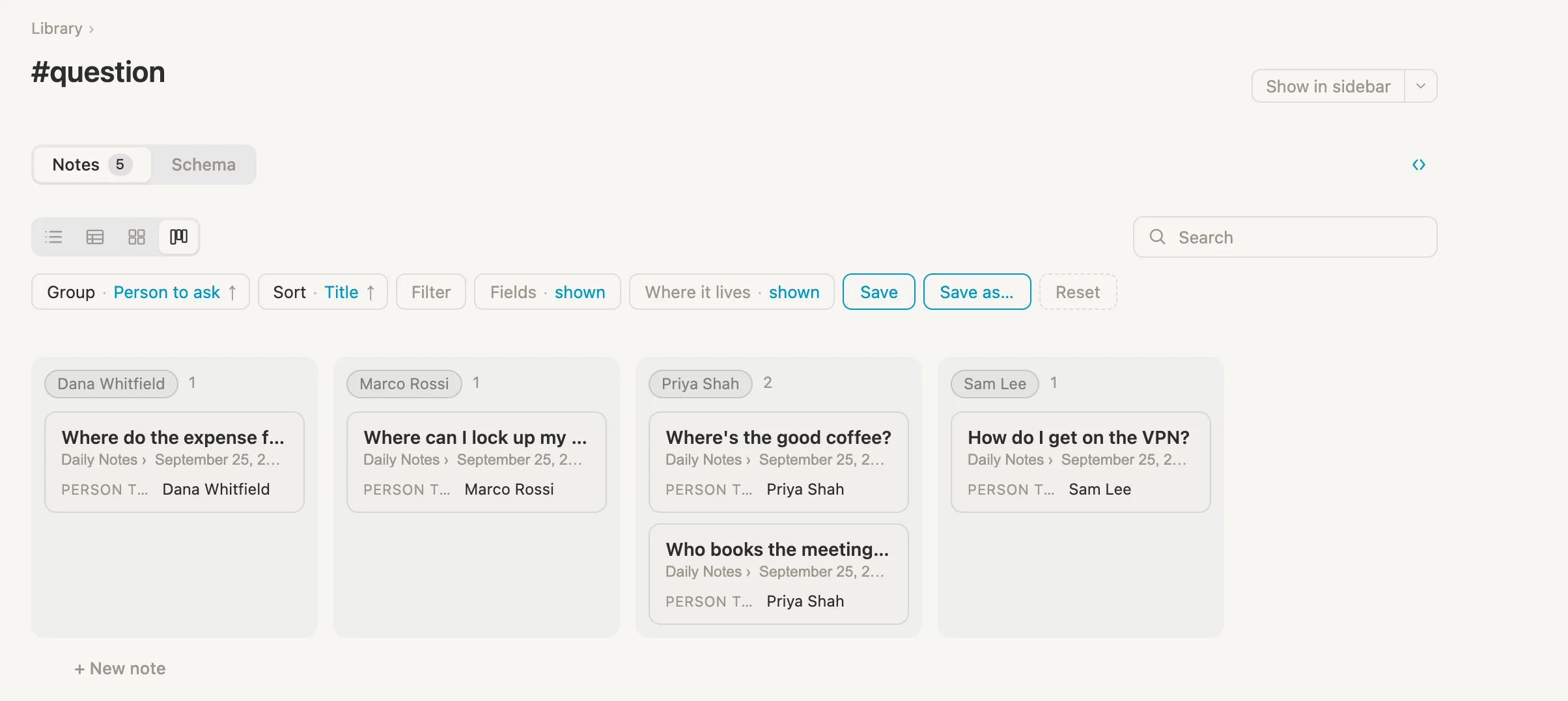
Task: Switch to table view layout
Action: pyautogui.click(x=95, y=237)
